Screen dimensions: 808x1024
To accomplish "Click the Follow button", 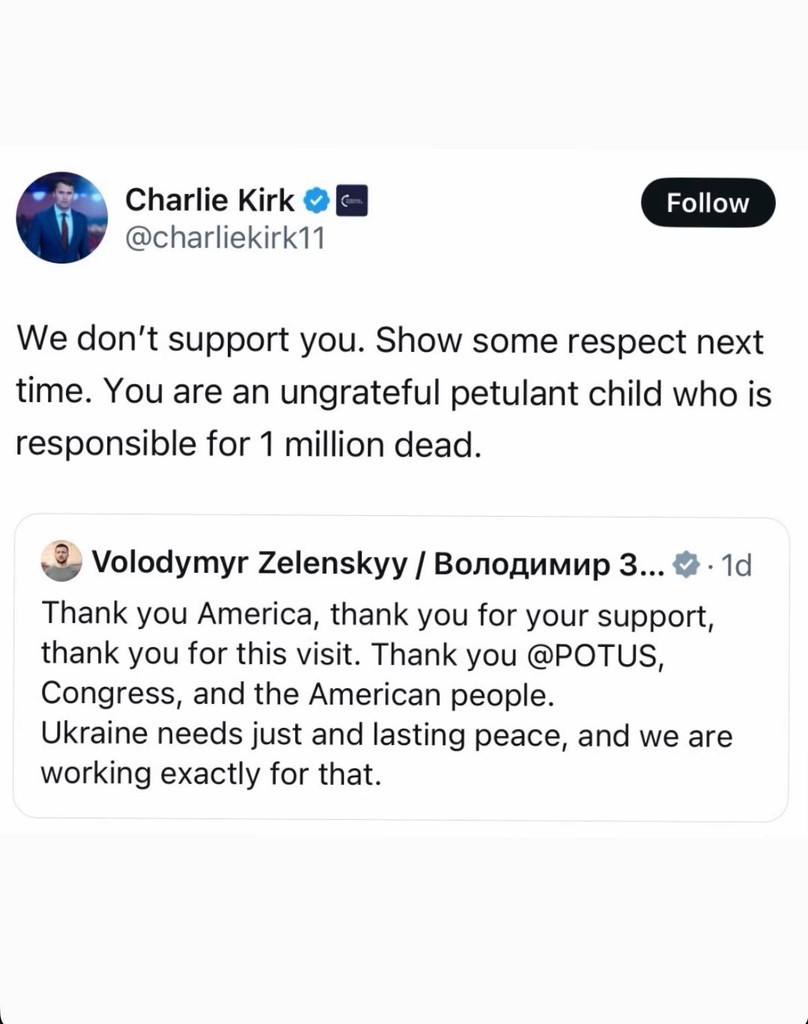I will (707, 203).
